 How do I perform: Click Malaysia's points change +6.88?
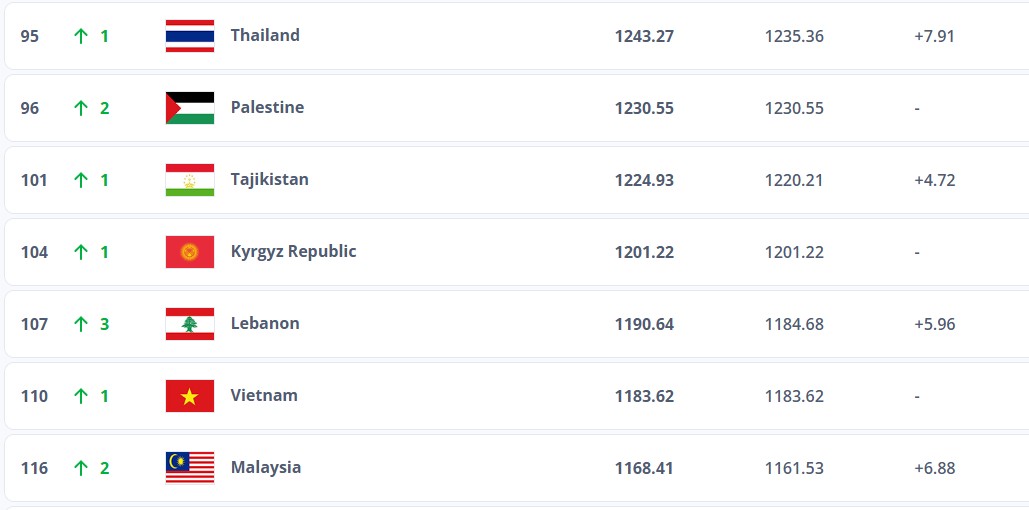click(x=934, y=468)
